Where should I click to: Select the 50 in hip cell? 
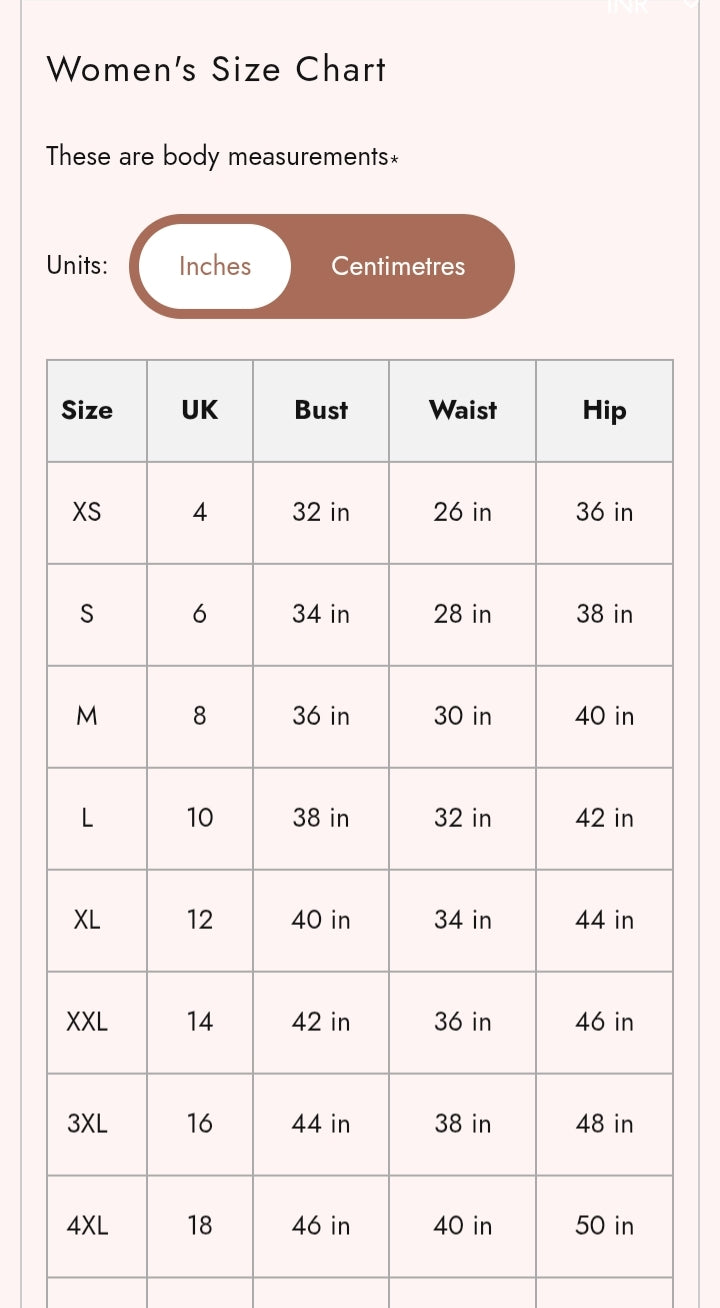(x=604, y=1226)
